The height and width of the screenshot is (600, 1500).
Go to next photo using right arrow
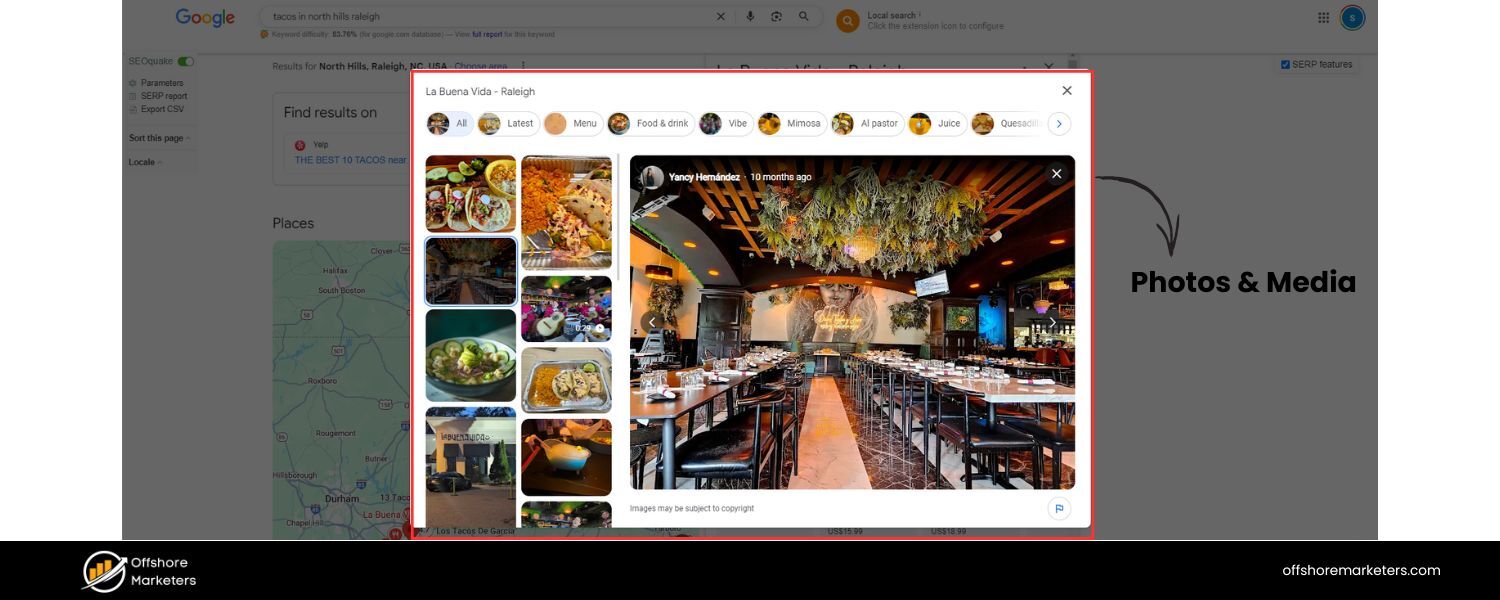(x=1051, y=322)
